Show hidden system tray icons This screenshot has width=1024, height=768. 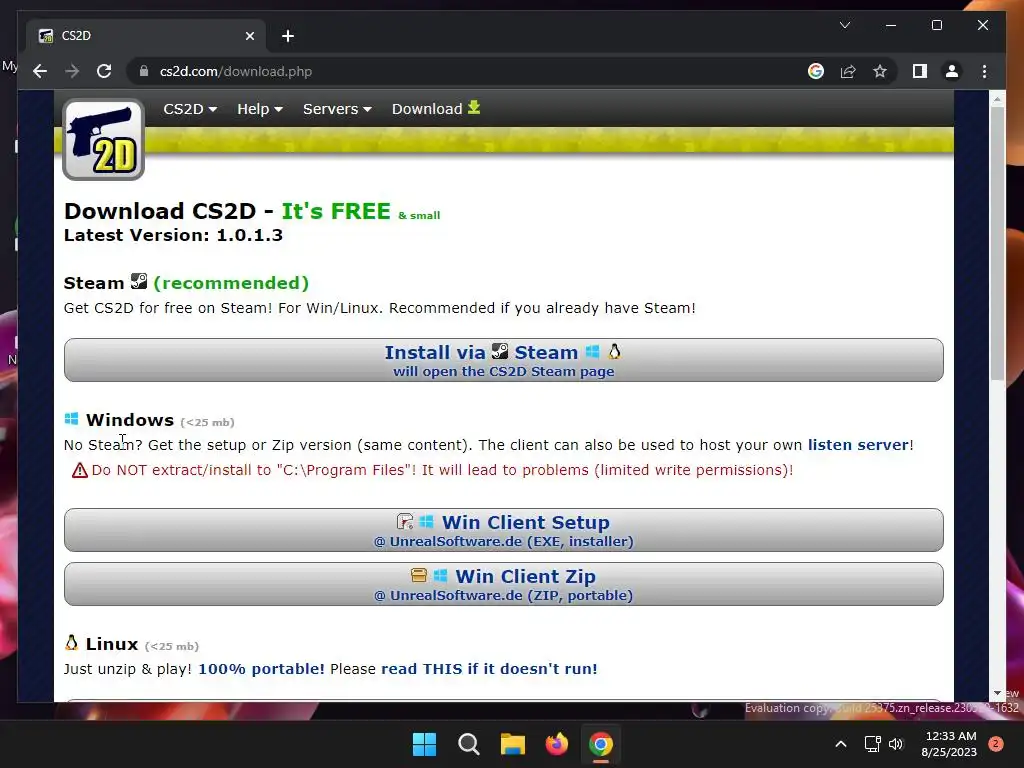coord(841,744)
